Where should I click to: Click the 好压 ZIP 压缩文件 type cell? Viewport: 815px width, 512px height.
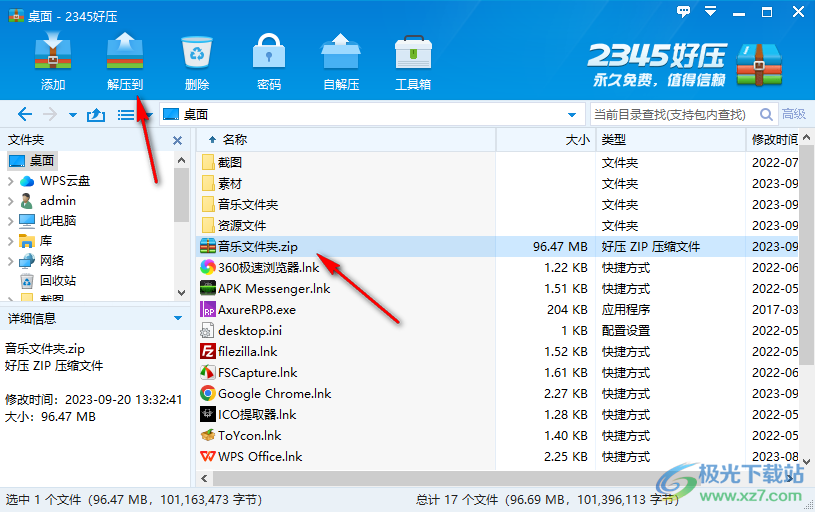[651, 246]
